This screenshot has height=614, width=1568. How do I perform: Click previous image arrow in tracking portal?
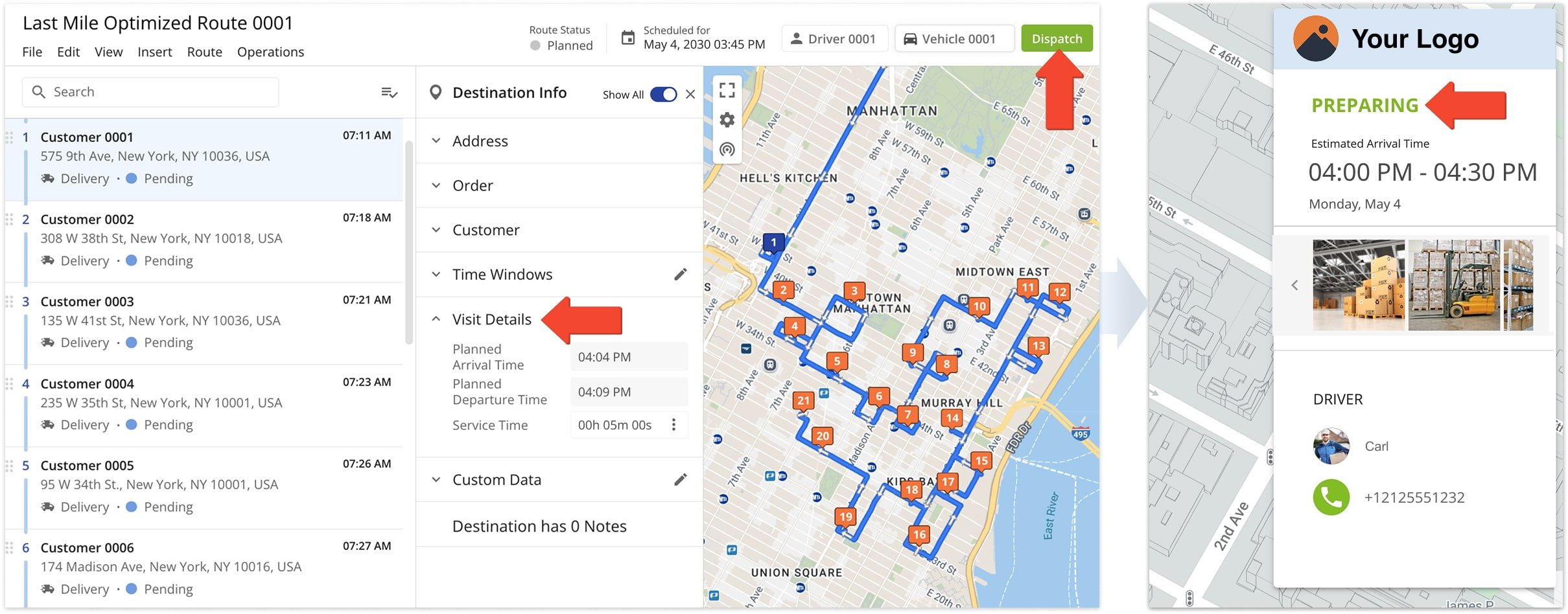click(1294, 285)
